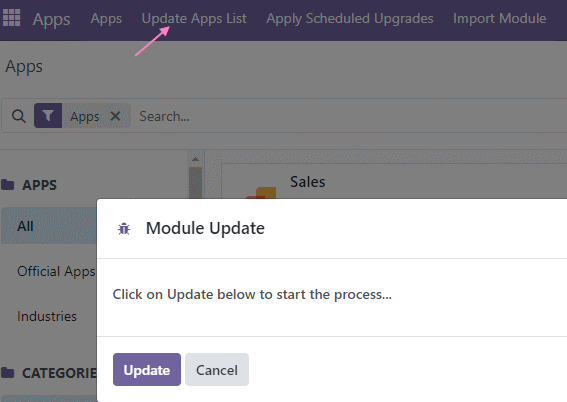Select Import Module menu item

coord(499,18)
